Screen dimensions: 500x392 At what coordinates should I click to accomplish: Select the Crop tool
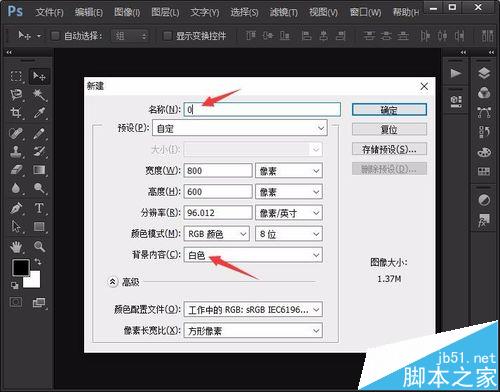tap(16, 113)
